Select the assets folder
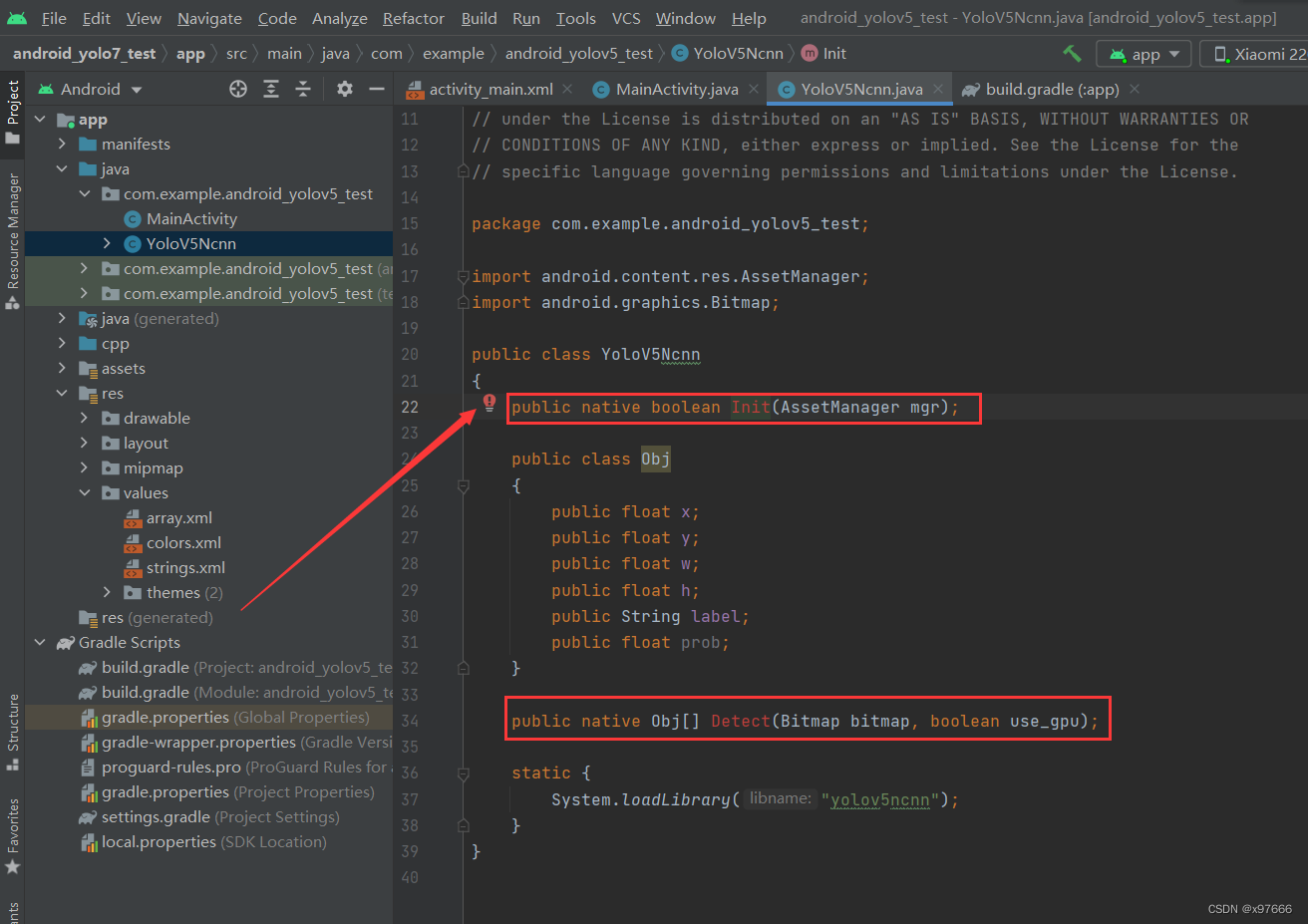Viewport: 1308px width, 924px height. click(x=113, y=368)
